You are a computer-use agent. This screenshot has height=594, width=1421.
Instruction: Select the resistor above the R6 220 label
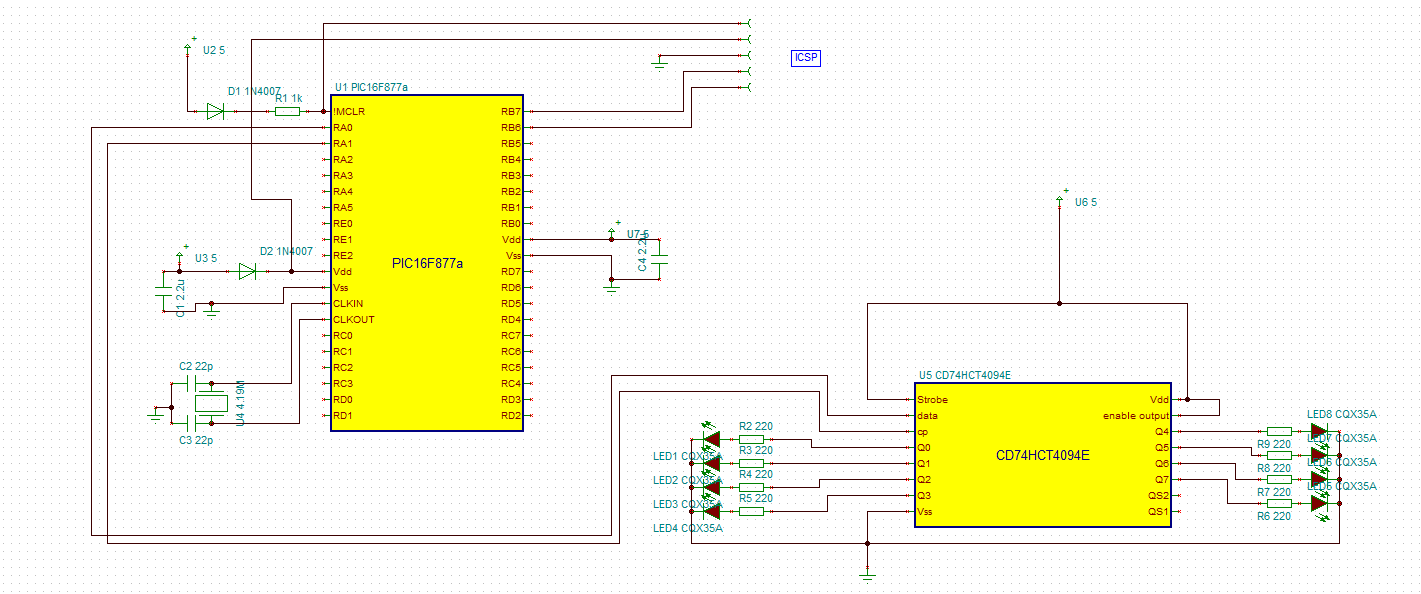tap(1279, 503)
